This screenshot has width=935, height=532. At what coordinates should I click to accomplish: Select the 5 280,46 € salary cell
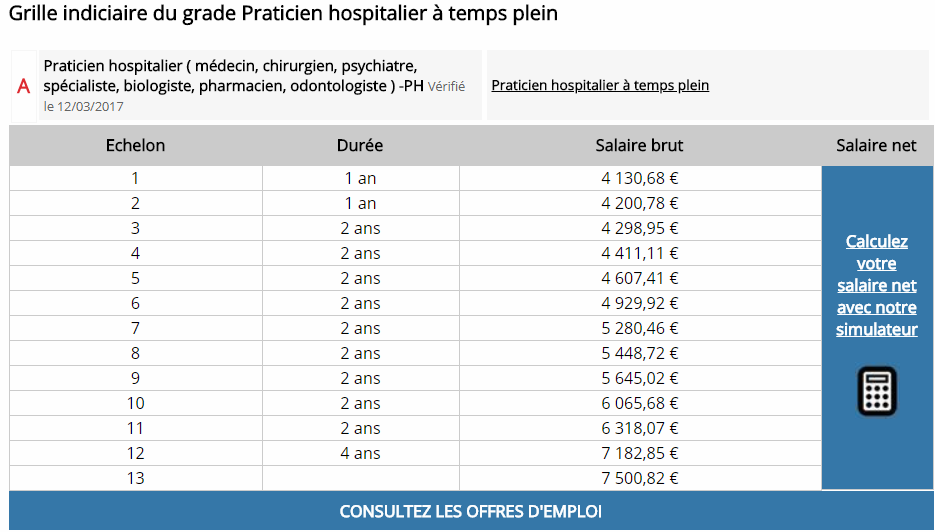[x=640, y=328]
